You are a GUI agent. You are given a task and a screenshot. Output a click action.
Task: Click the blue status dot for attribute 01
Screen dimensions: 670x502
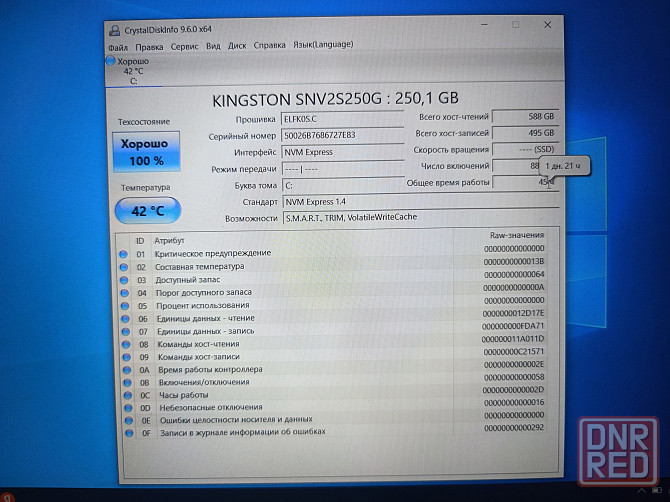point(124,254)
